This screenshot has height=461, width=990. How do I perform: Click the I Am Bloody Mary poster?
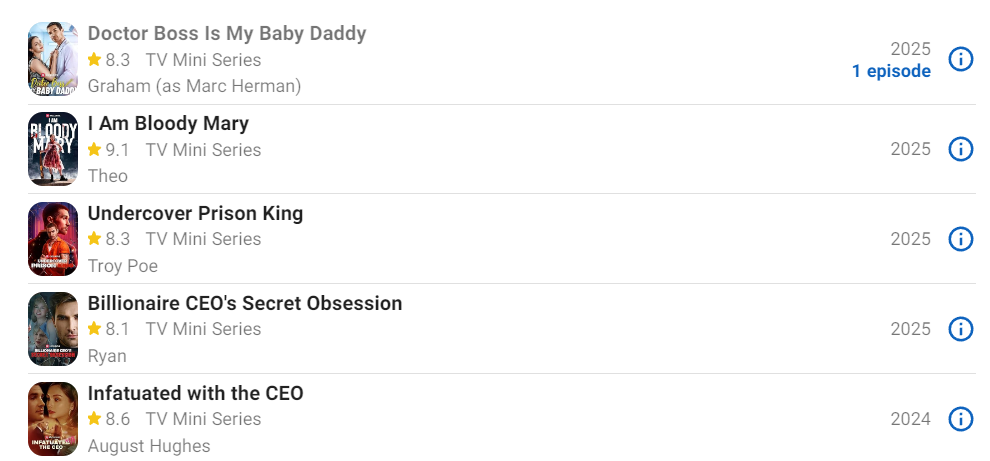click(53, 149)
